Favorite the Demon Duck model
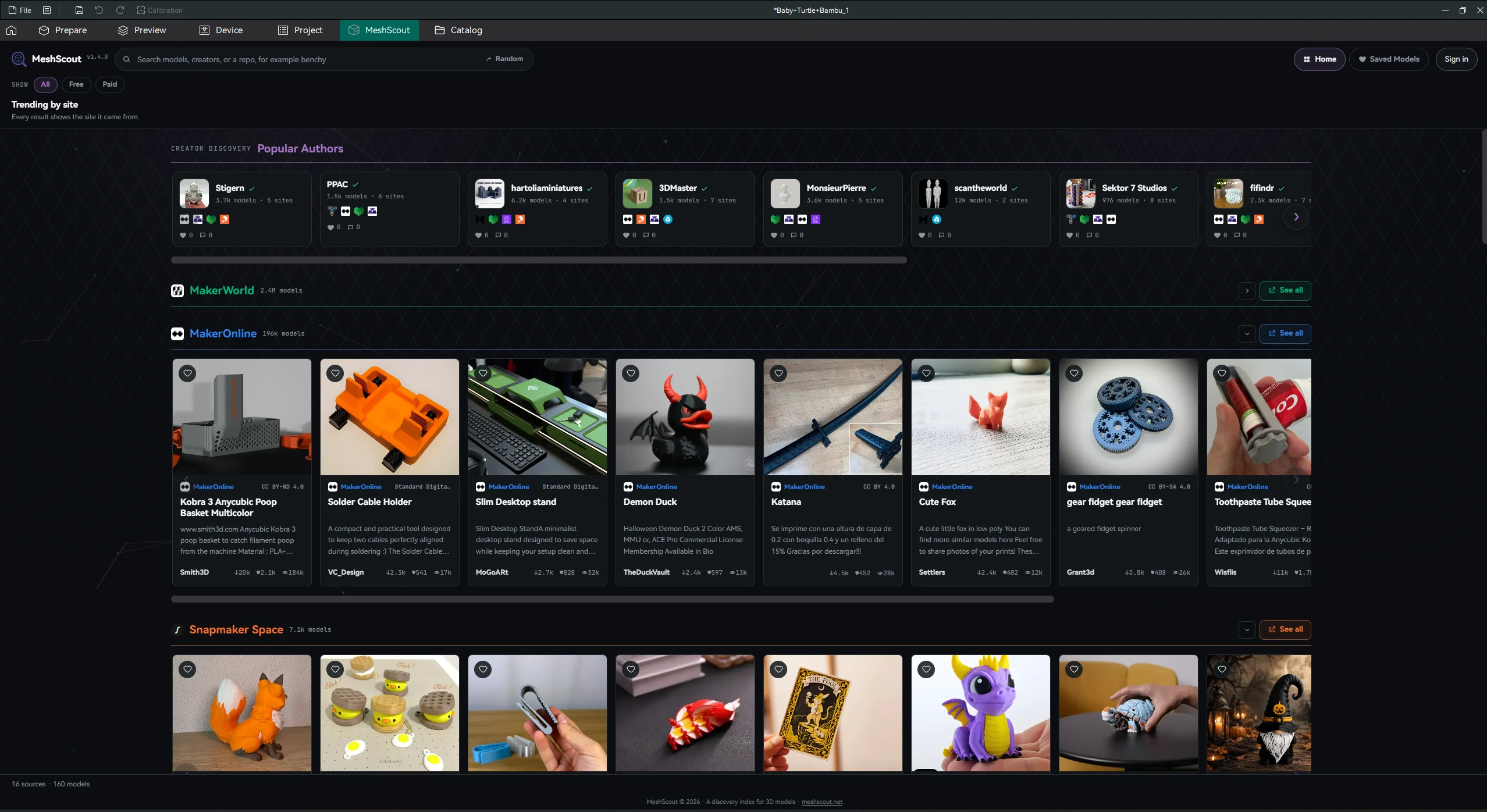This screenshot has height=812, width=1487. click(x=631, y=373)
